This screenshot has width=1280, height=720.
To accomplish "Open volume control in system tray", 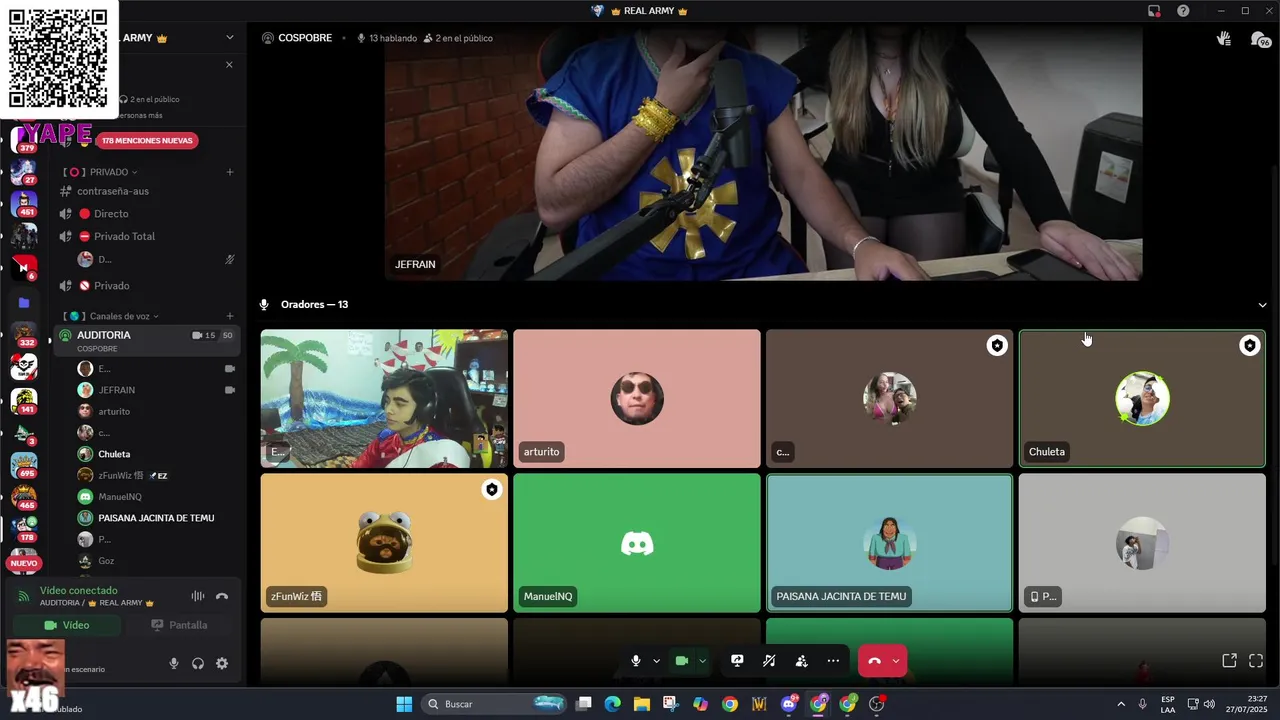I will tap(1209, 704).
